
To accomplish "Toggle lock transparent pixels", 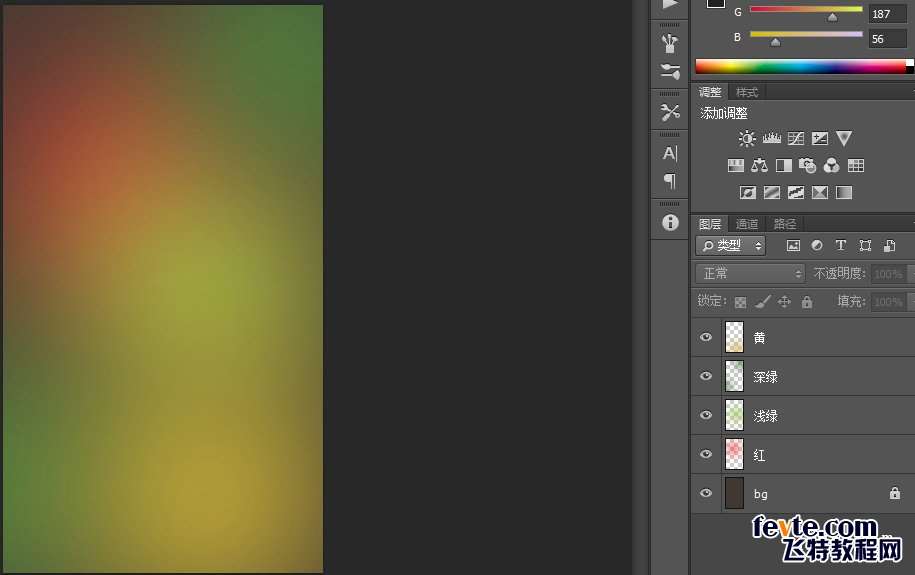I will [x=741, y=302].
